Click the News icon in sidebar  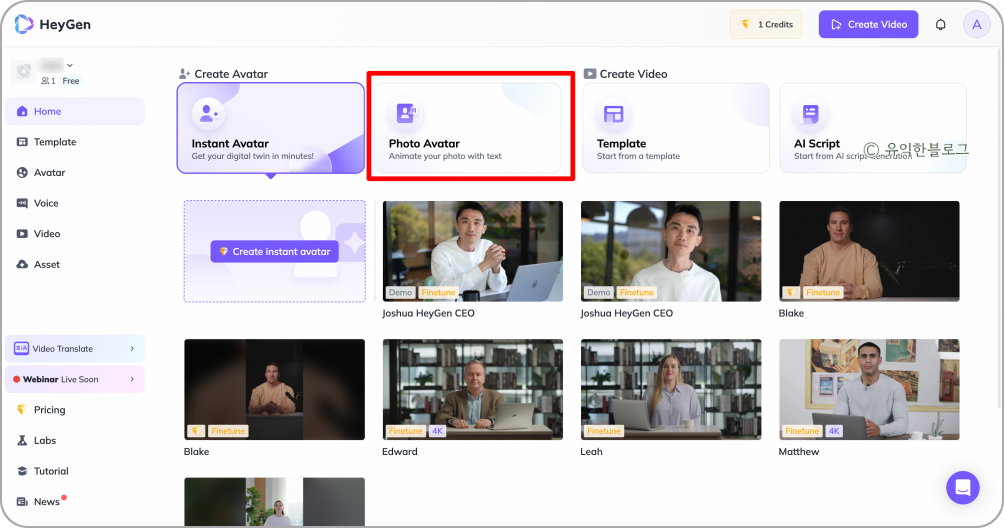click(22, 502)
